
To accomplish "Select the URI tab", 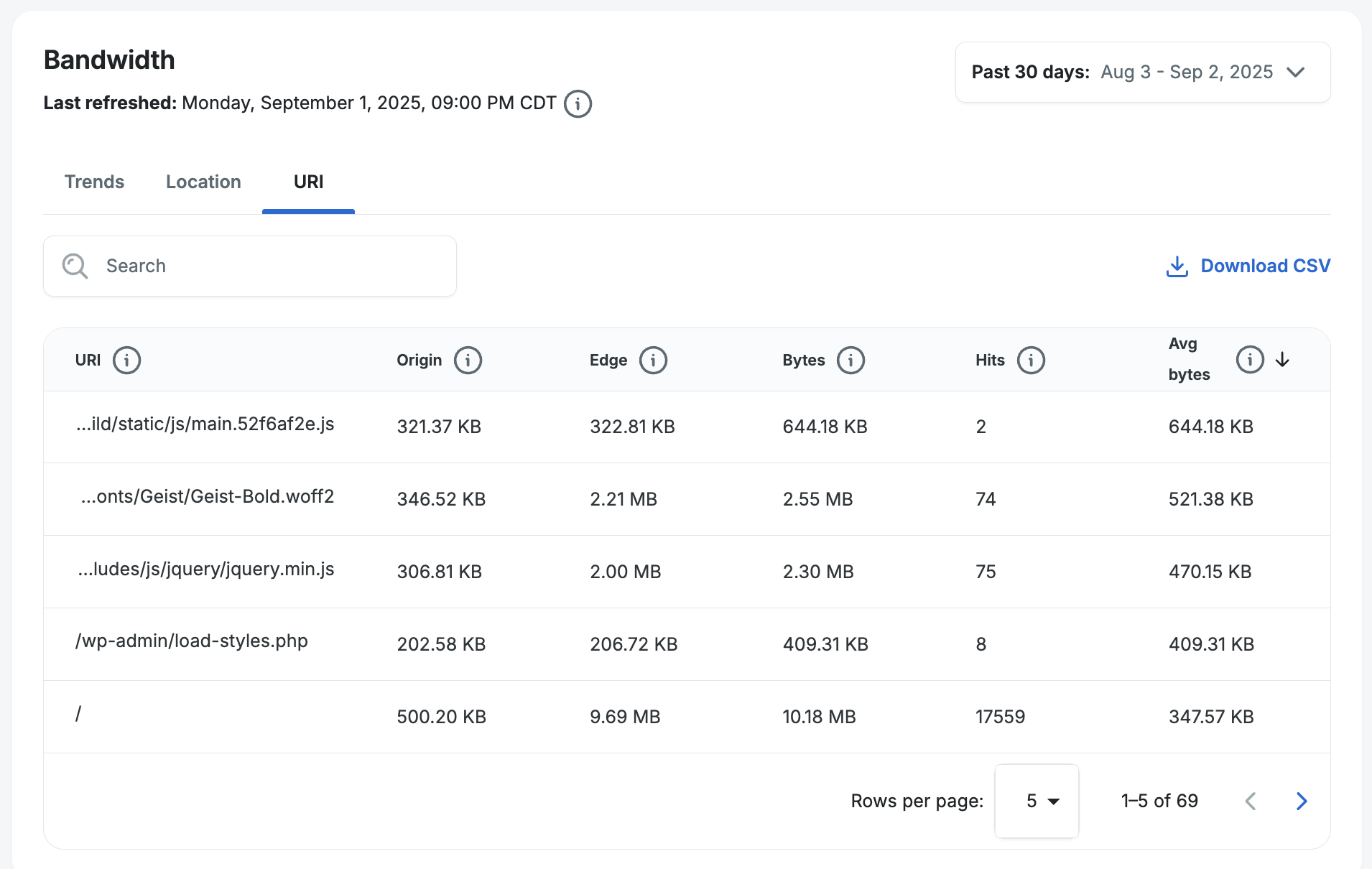I will click(x=308, y=182).
